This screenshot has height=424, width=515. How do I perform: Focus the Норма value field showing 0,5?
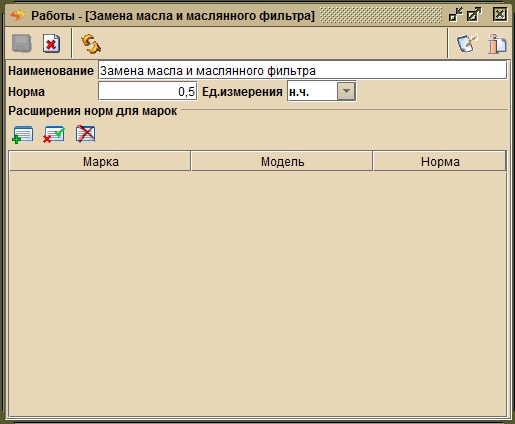(148, 91)
